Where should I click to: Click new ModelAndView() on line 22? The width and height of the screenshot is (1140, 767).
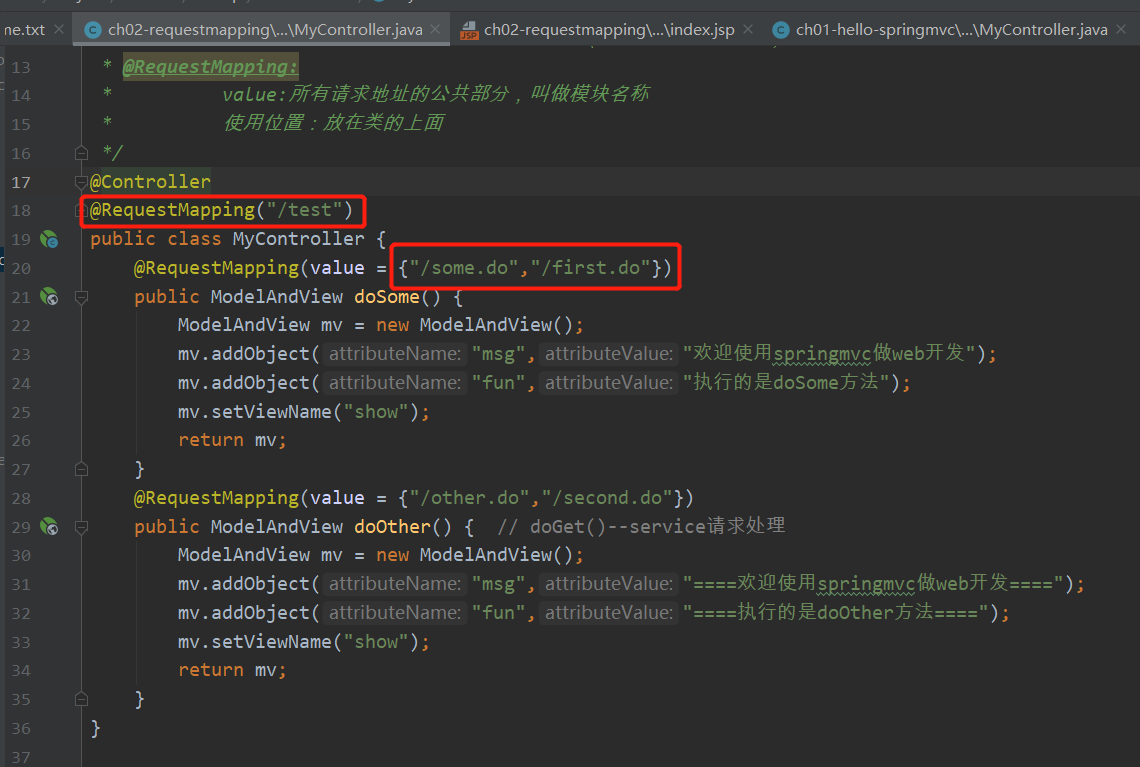click(475, 325)
